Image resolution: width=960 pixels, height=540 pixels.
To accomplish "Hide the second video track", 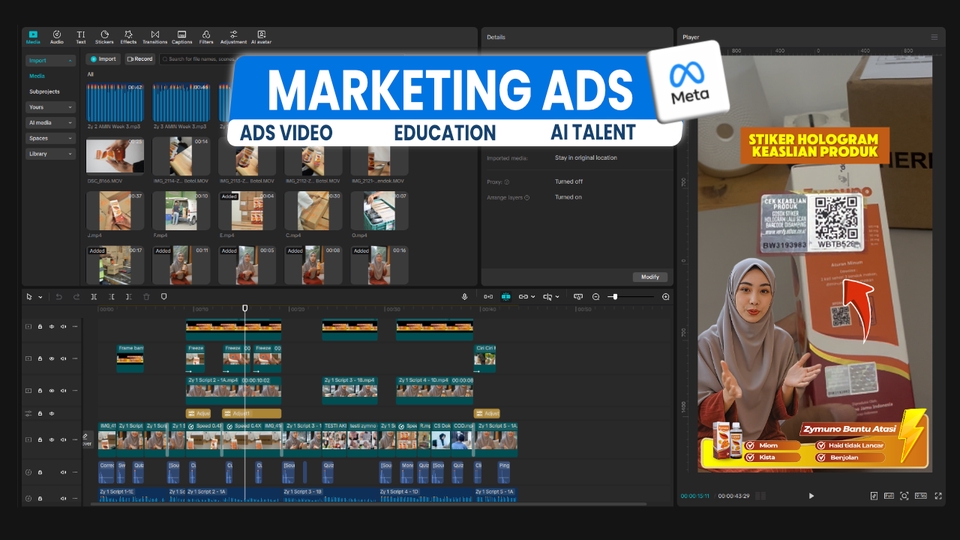I will [51, 359].
